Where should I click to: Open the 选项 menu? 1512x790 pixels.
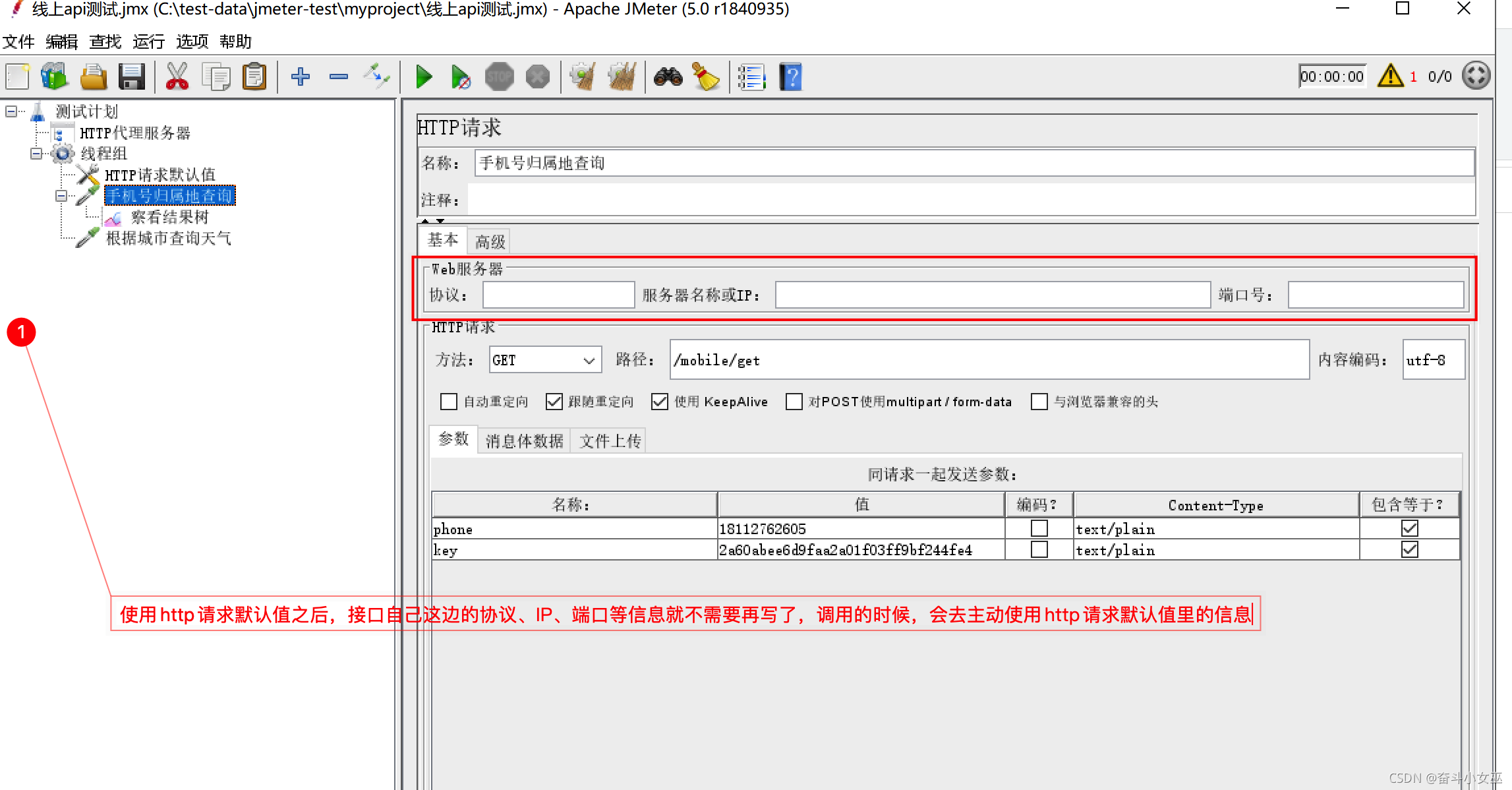[x=192, y=42]
